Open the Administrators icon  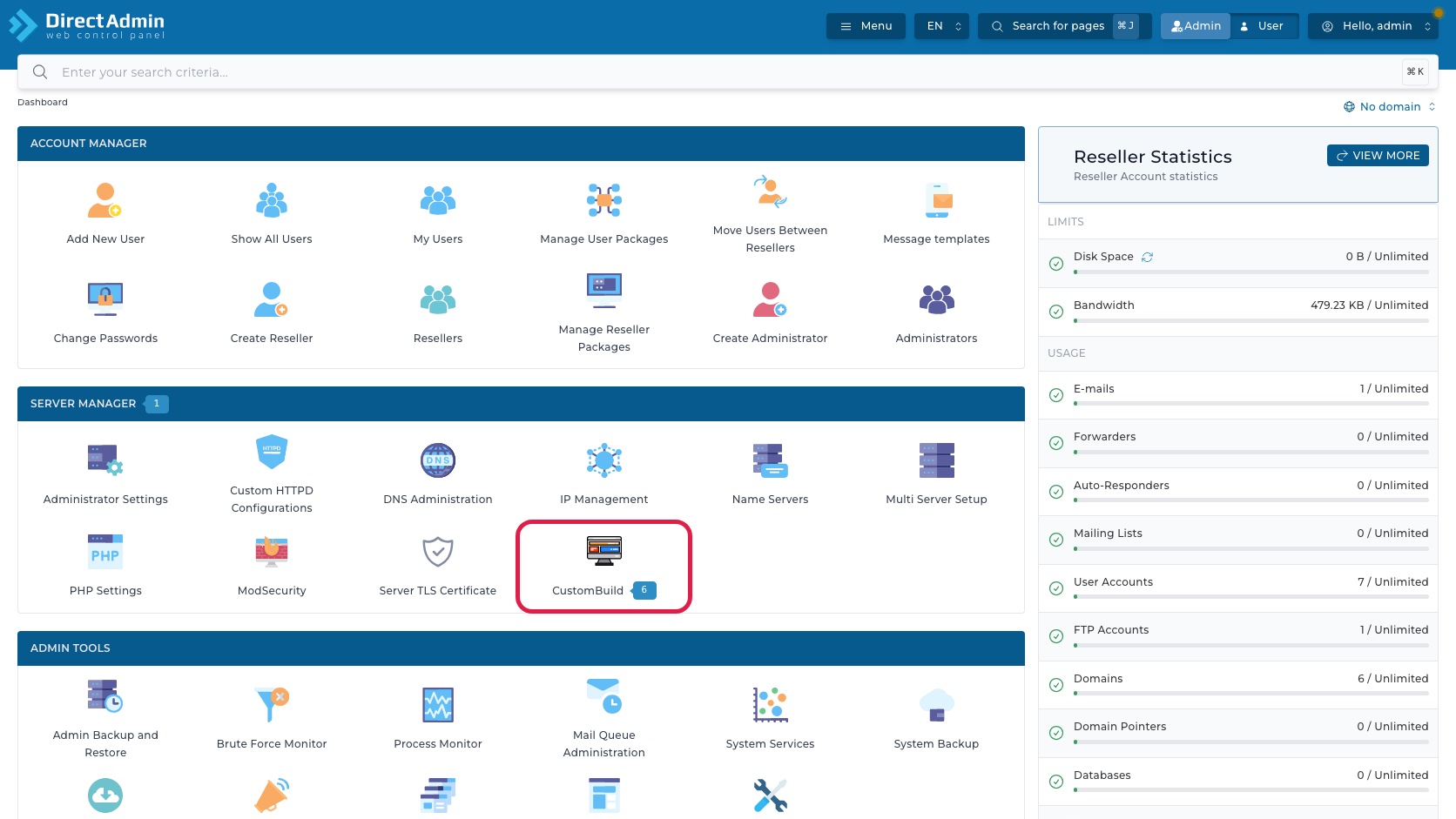[937, 299]
